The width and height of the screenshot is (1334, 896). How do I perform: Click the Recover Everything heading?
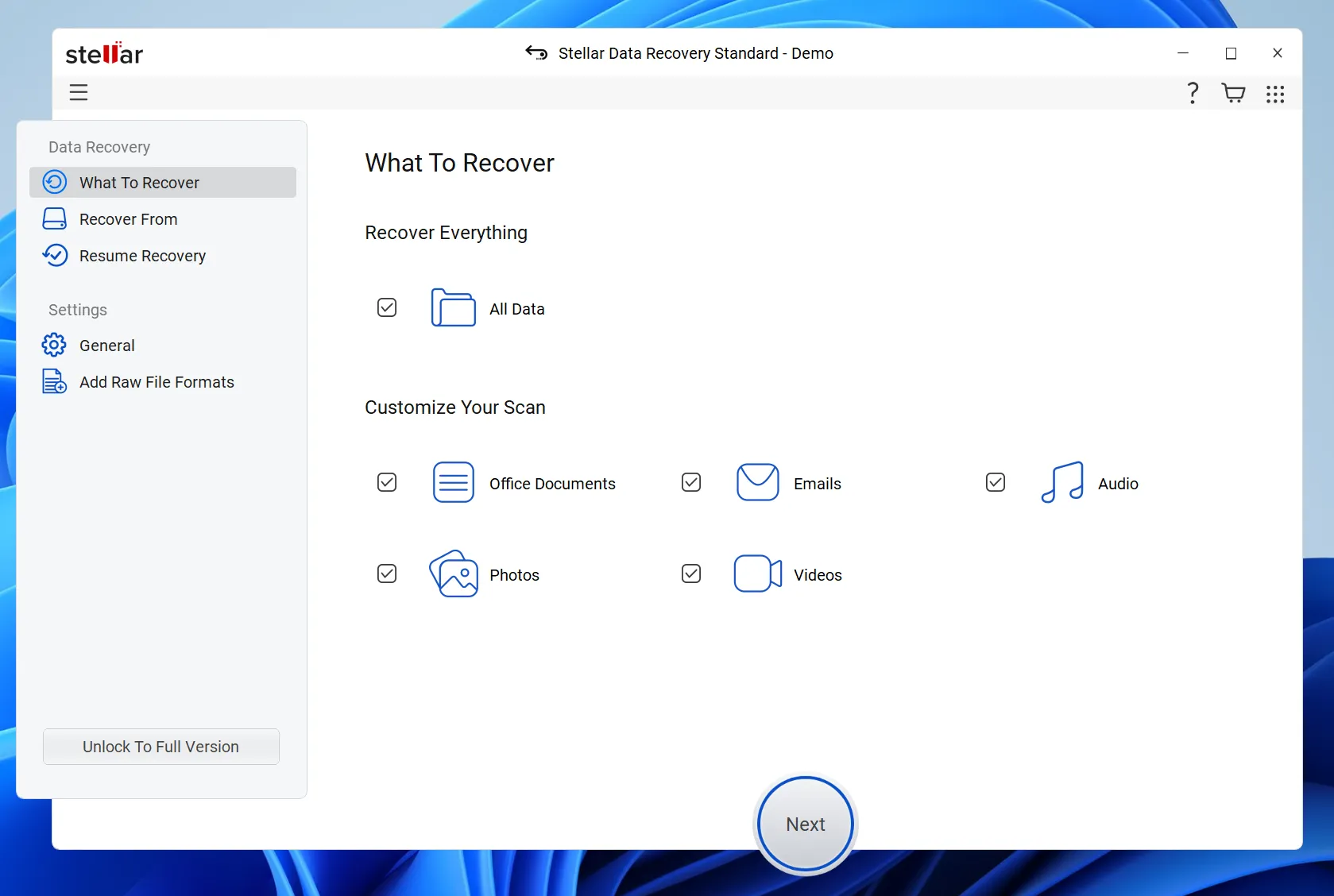(x=446, y=233)
